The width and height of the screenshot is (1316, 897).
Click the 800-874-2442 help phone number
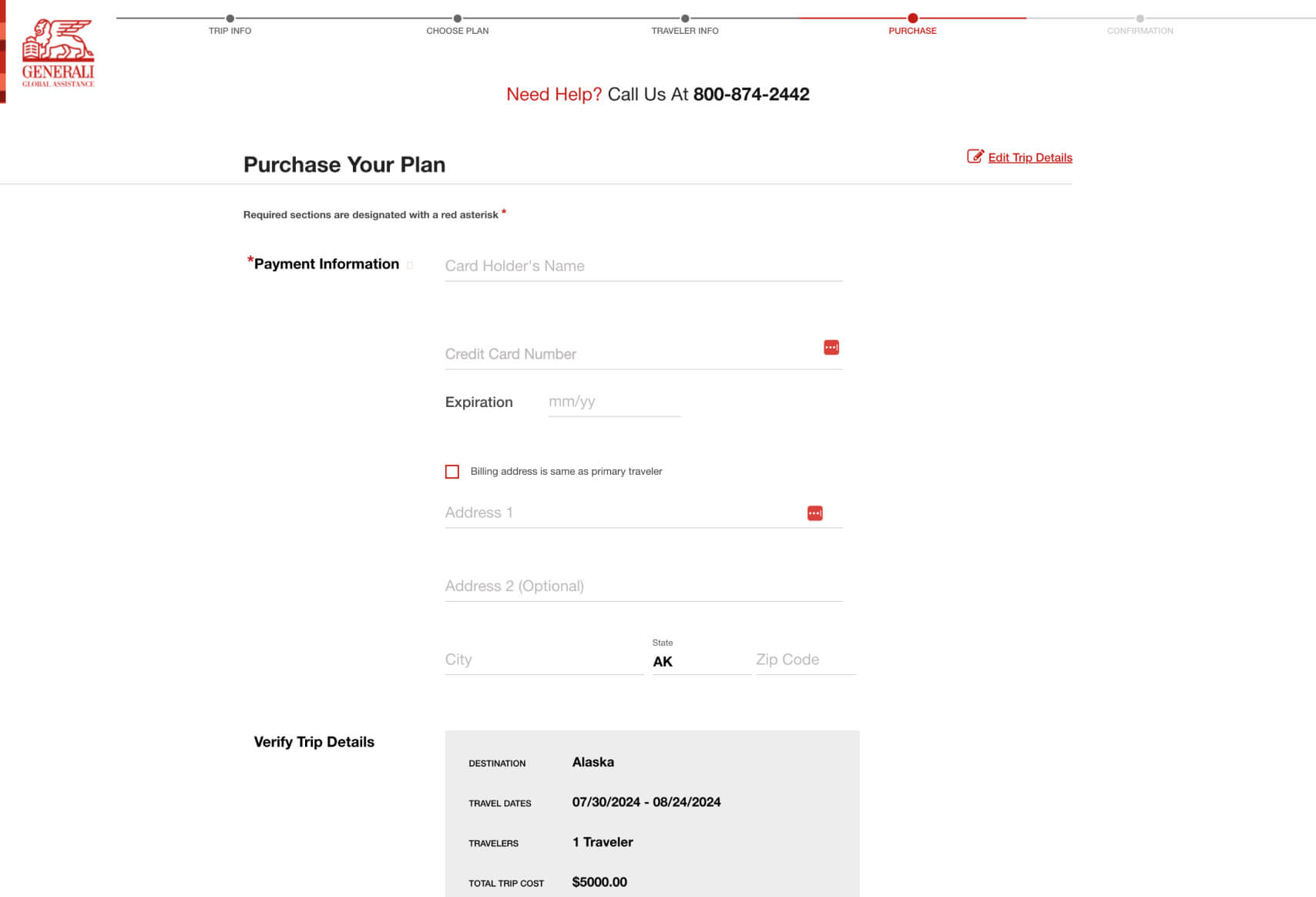pos(751,94)
